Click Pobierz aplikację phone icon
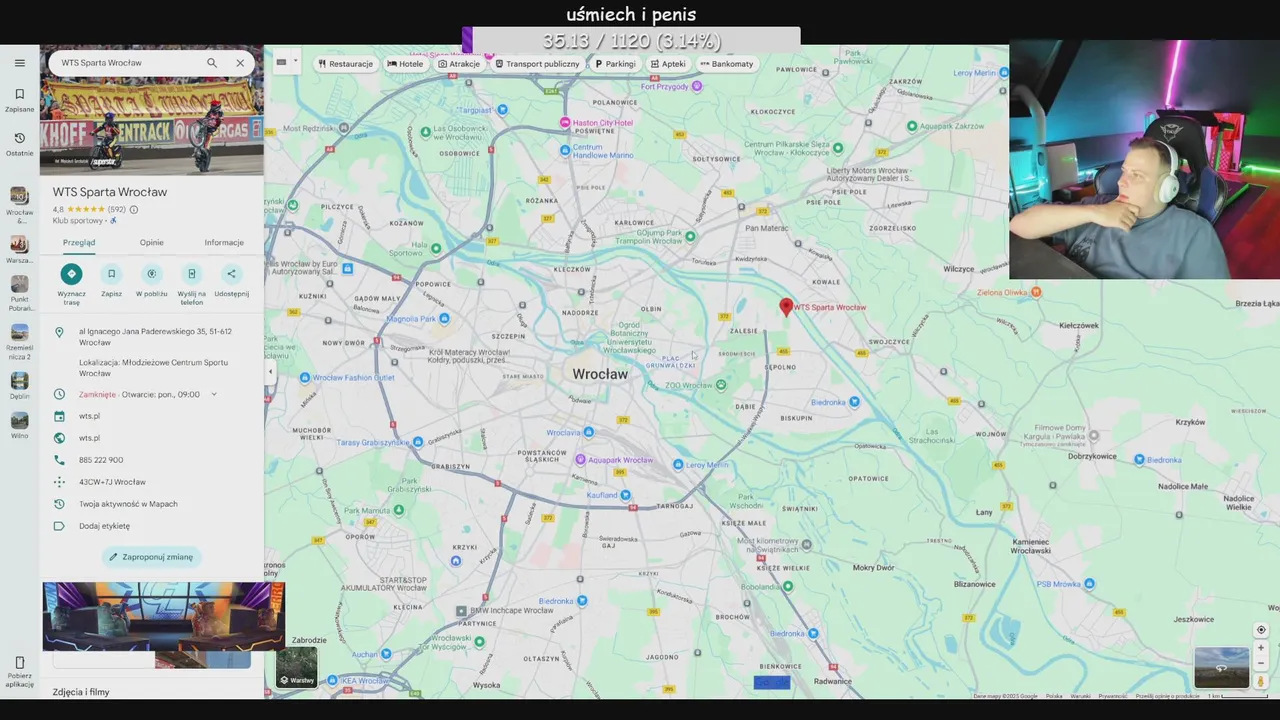Image resolution: width=1280 pixels, height=720 pixels. [19, 662]
